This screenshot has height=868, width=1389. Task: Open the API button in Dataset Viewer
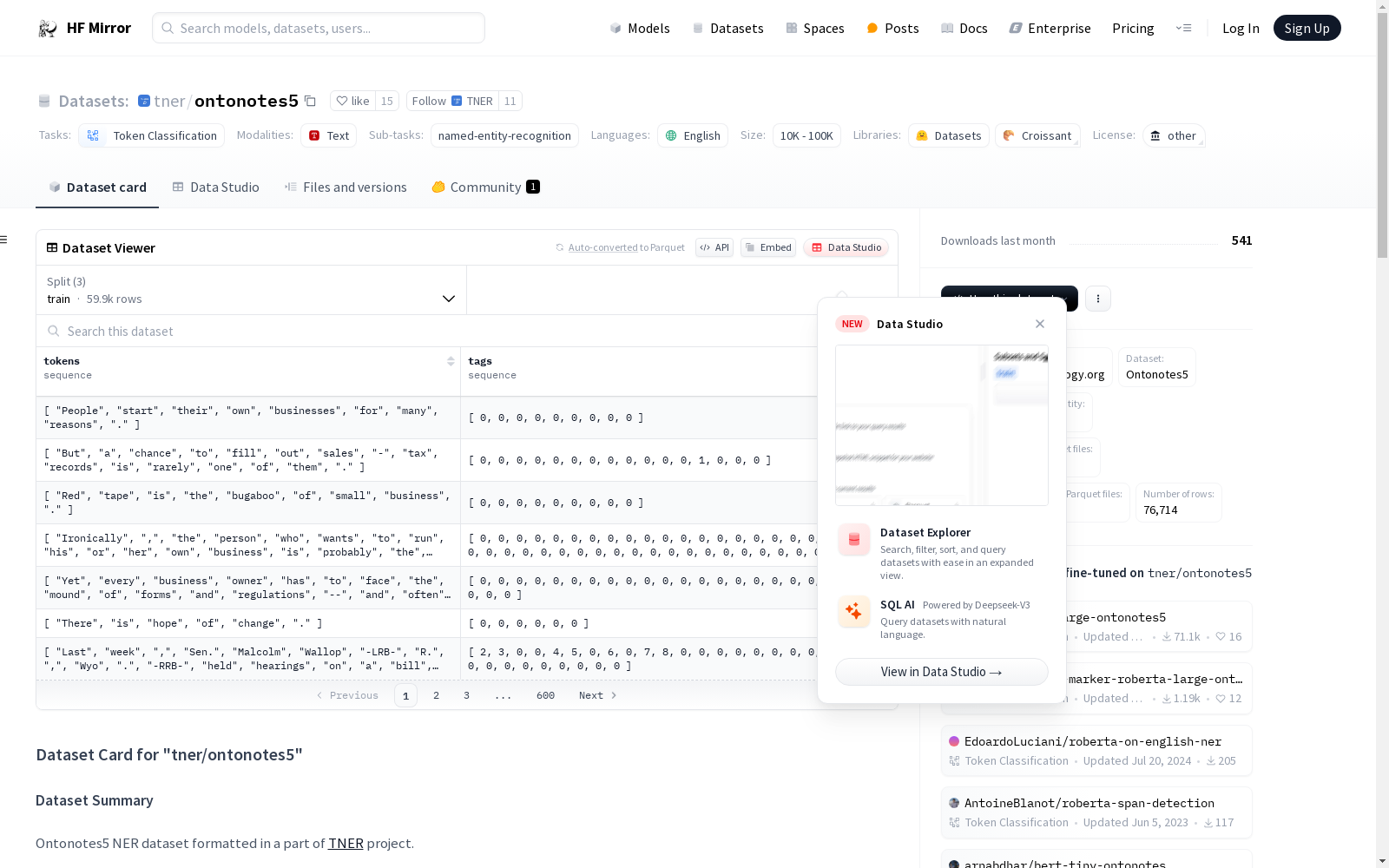pyautogui.click(x=714, y=247)
